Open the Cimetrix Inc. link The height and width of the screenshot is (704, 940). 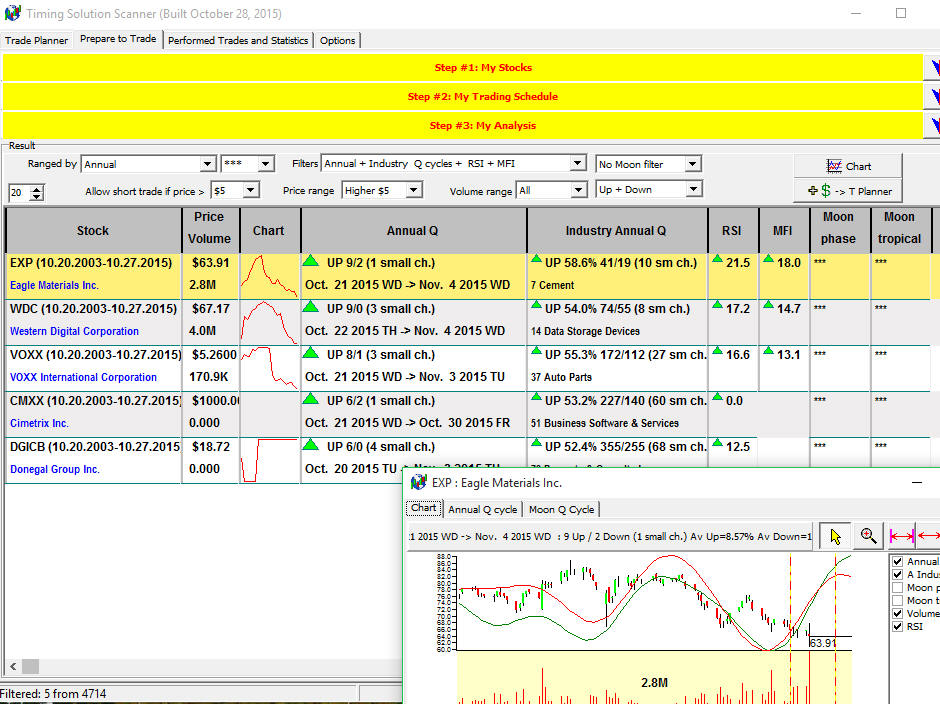pyautogui.click(x=40, y=423)
